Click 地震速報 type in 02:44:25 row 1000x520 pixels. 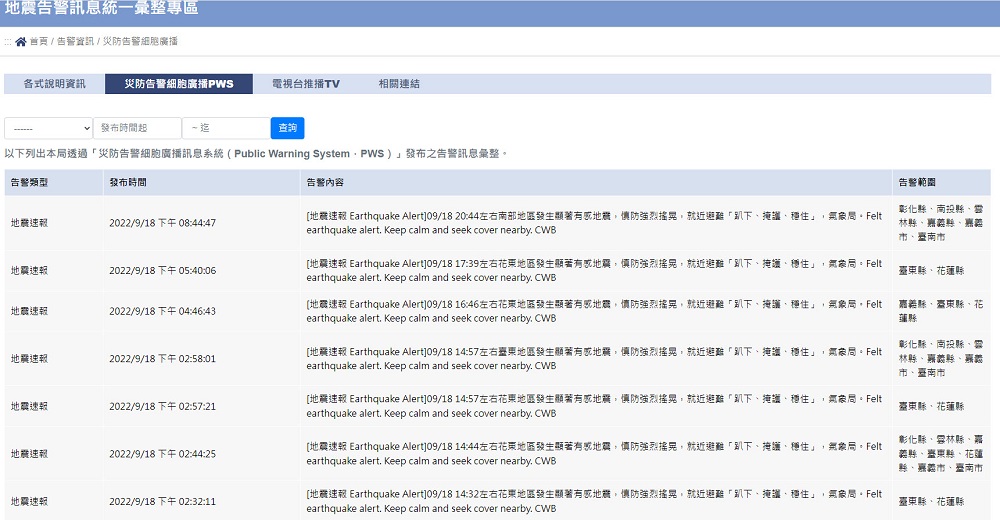pos(29,454)
